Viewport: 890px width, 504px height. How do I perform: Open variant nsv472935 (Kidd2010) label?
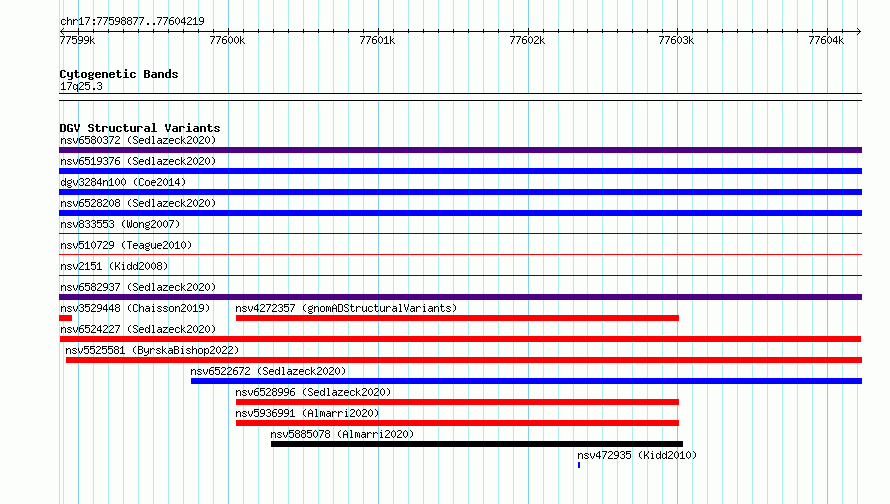point(637,455)
